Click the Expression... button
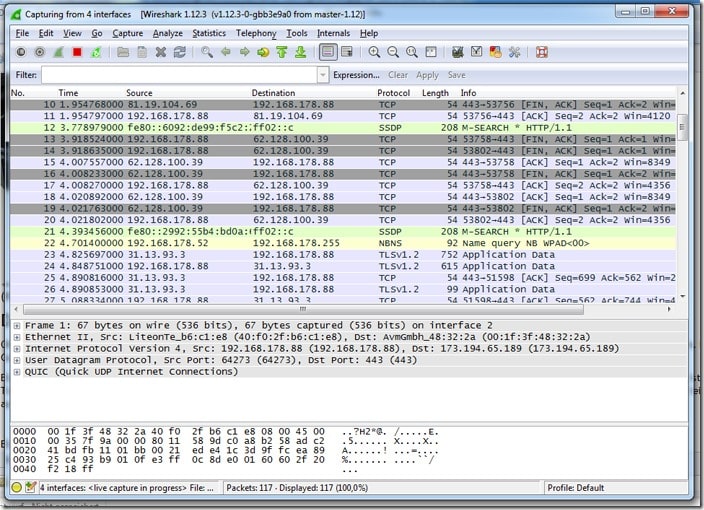This screenshot has width=704, height=510. point(356,75)
